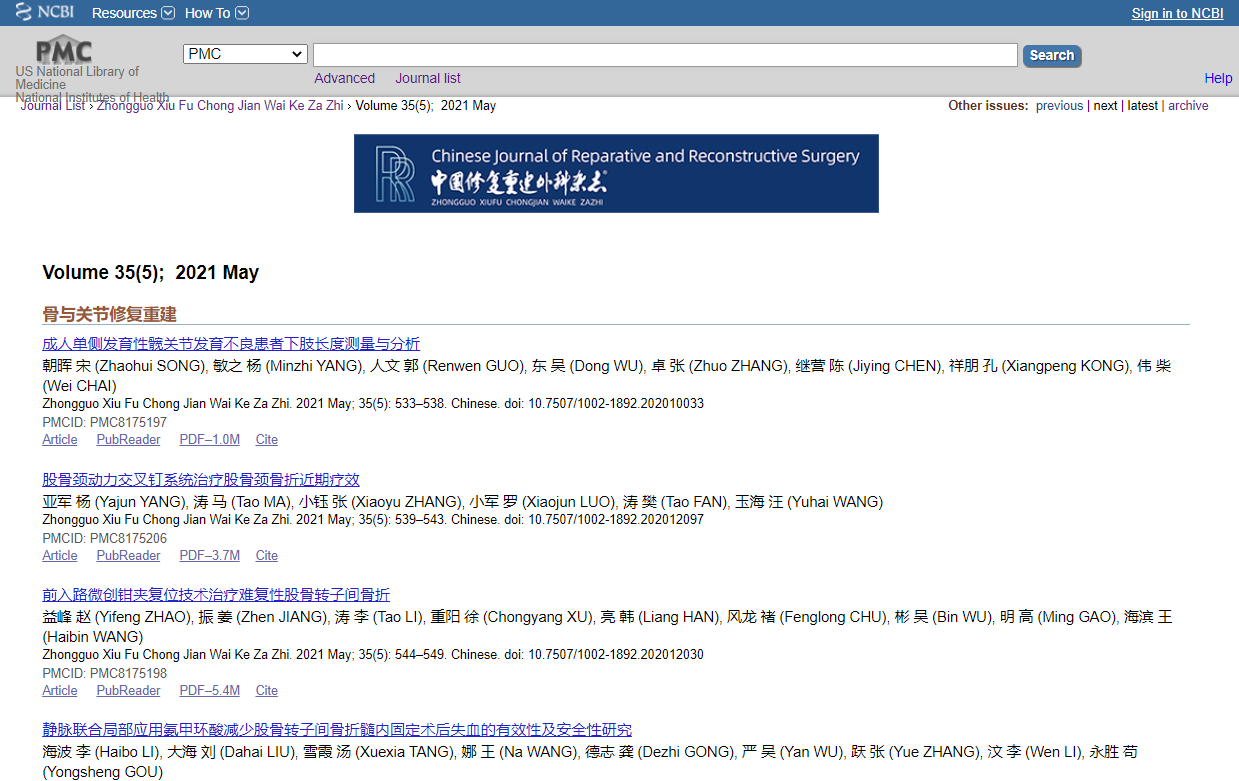The height and width of the screenshot is (781, 1239).
Task: Click Cite for PMC8175206
Action: pos(266,556)
